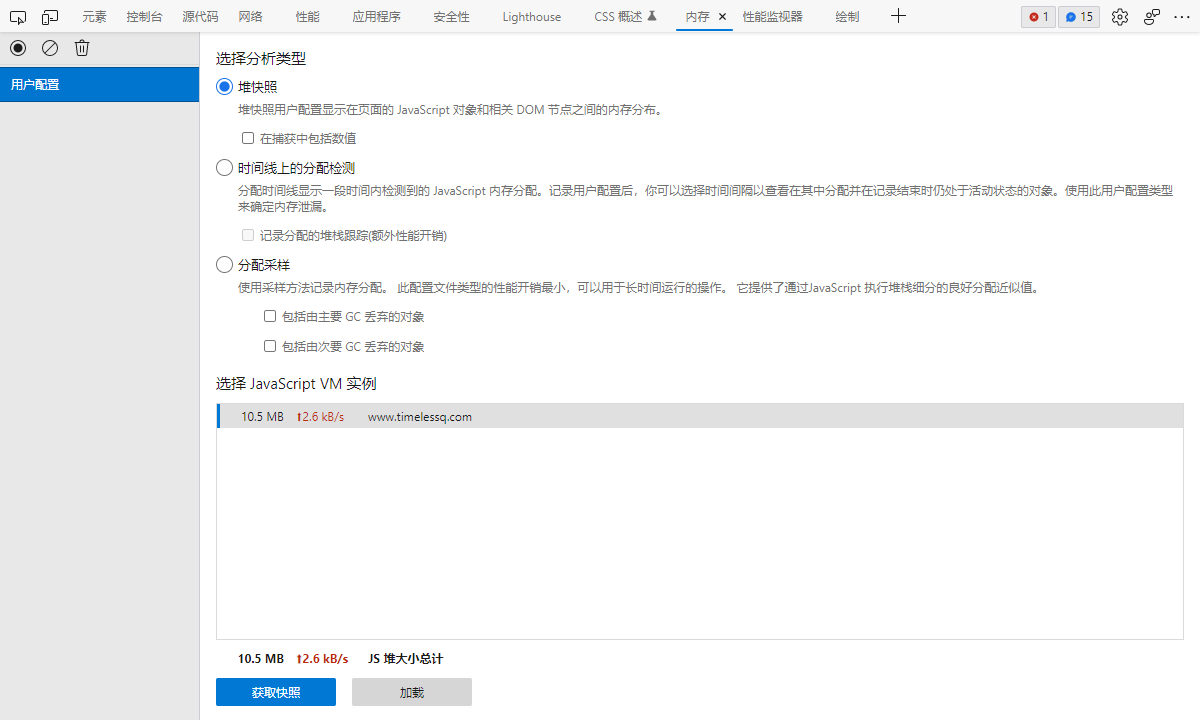Screen dimensions: 1200x720
Task: Select 时间线上的分配检测 radio option
Action: 224,168
